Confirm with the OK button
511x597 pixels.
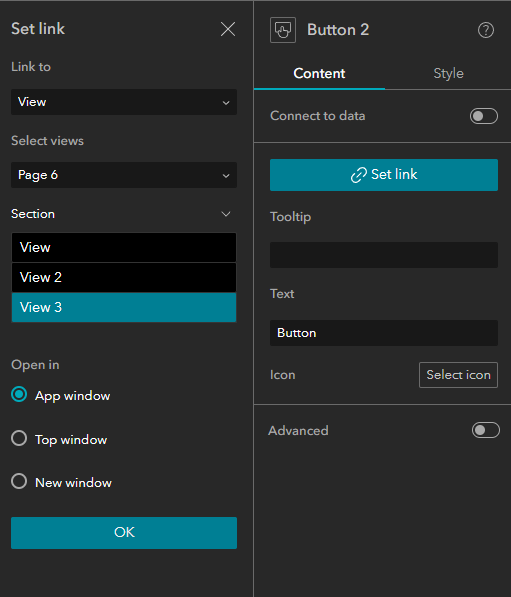(124, 533)
